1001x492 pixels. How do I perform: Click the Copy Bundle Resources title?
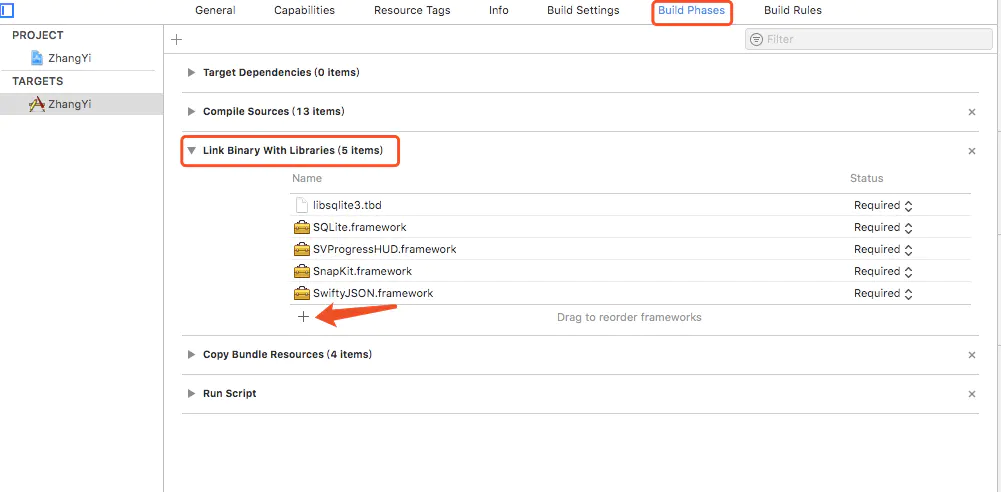coord(287,354)
